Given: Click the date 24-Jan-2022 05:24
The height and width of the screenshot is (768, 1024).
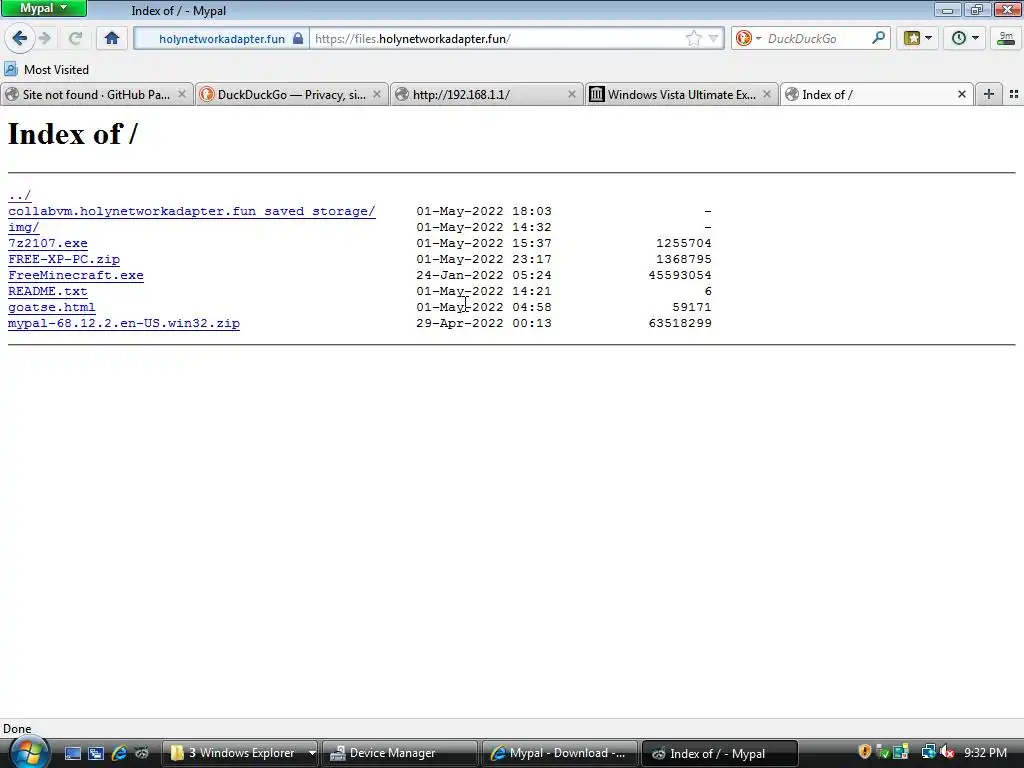Looking at the screenshot, I should coord(484,275).
